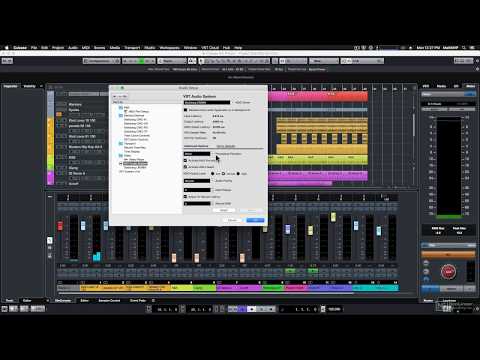
Task: Select VST System Link in device tree
Action: [129, 172]
